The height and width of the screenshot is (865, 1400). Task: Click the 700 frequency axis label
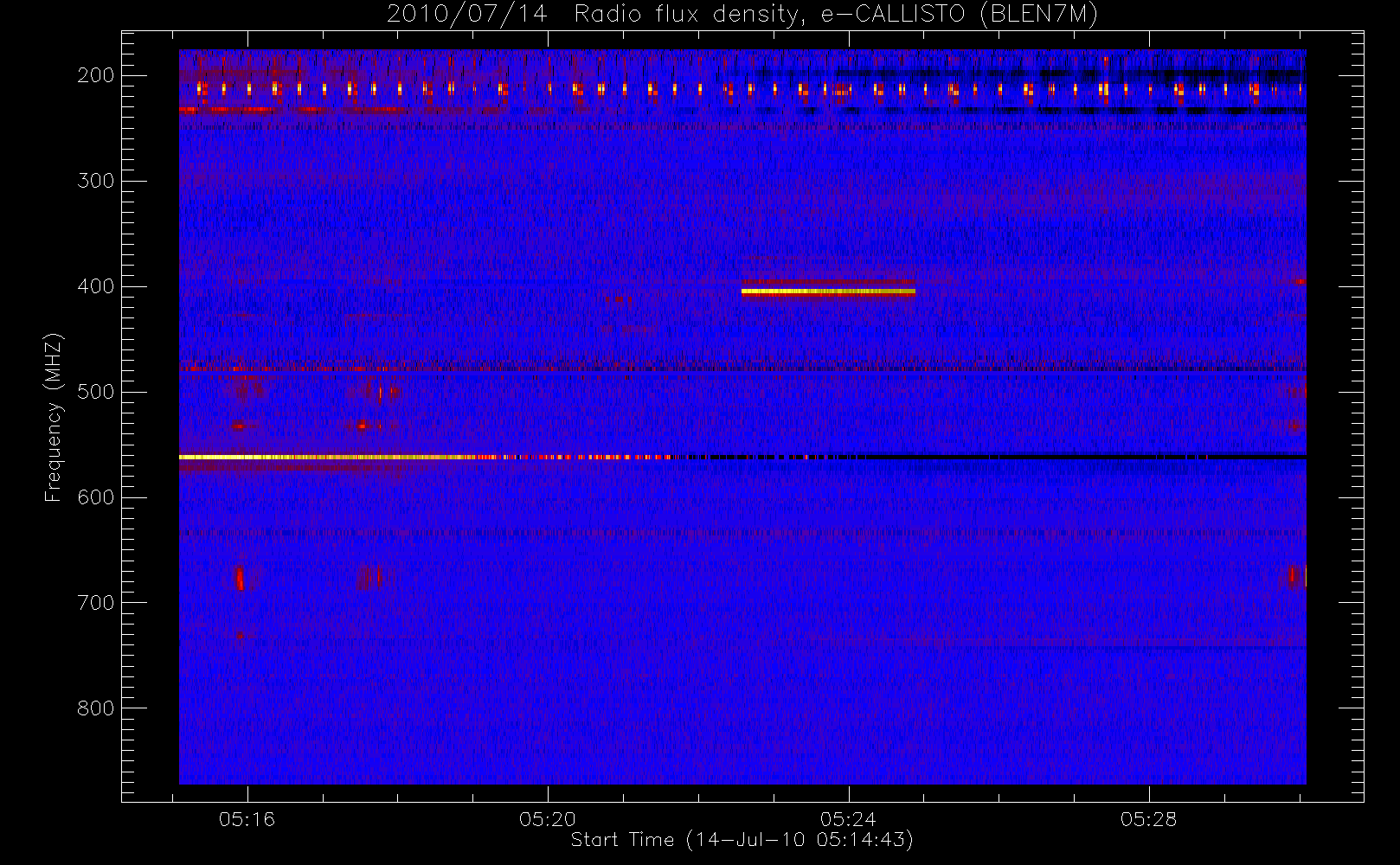point(96,603)
